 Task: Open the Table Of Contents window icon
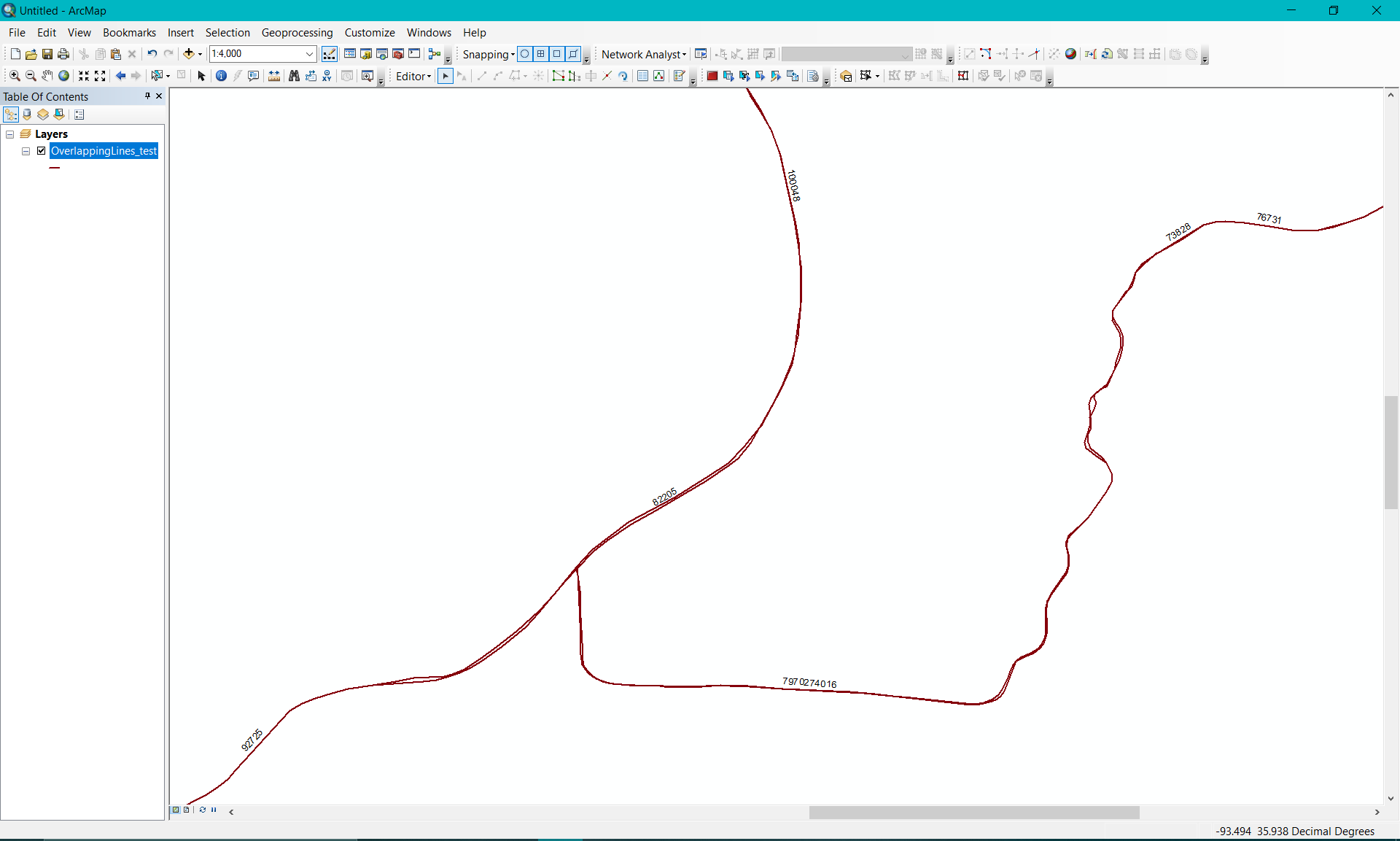click(x=350, y=54)
